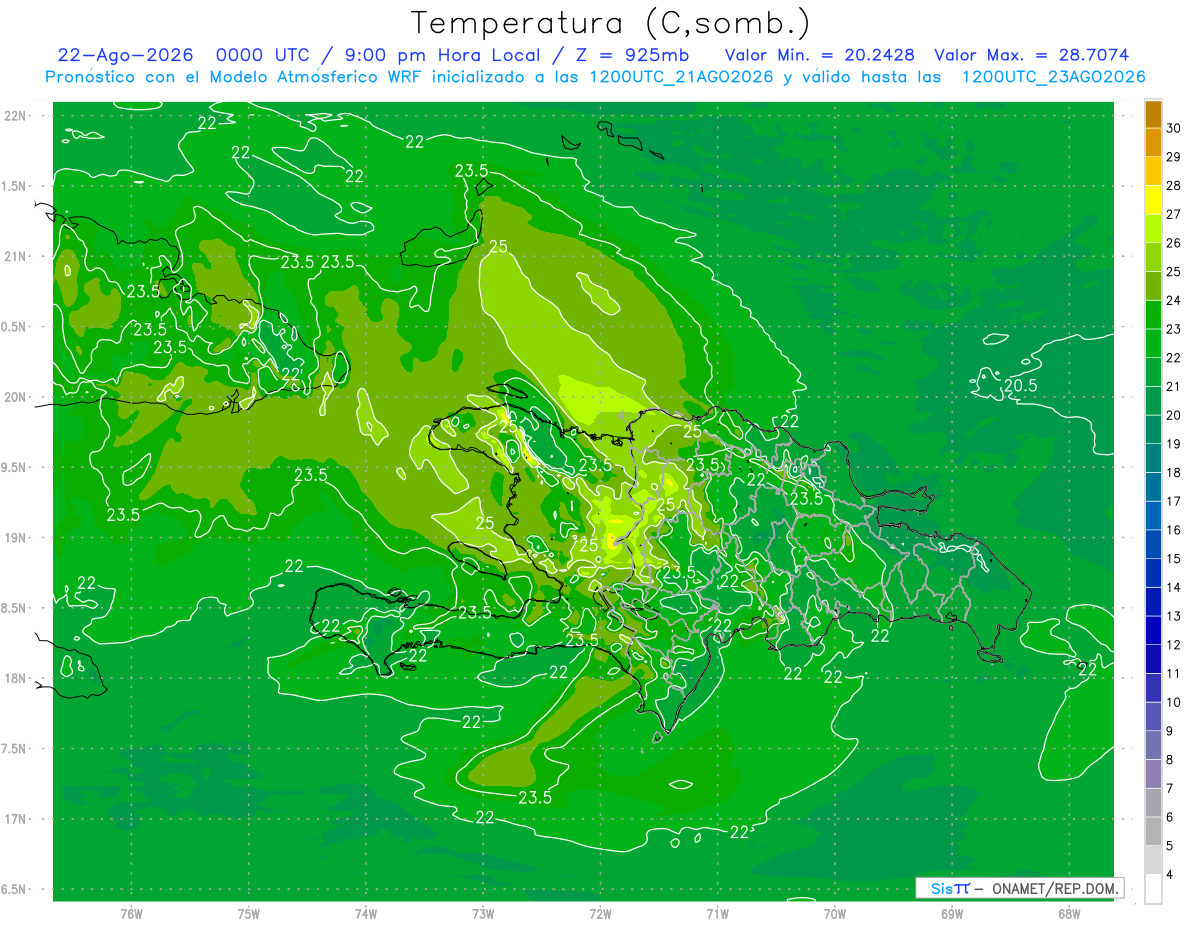Click the '68W' longitude axis label

(x=1069, y=915)
